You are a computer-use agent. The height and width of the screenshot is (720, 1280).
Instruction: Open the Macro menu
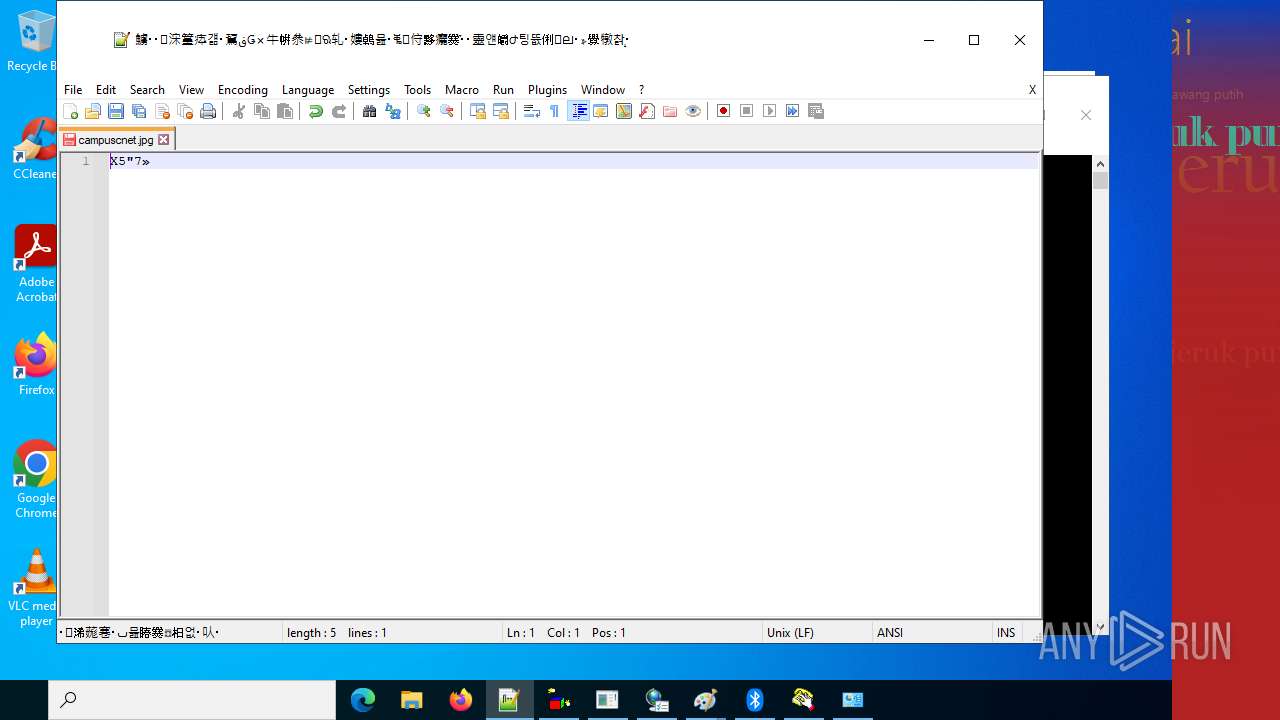point(462,90)
